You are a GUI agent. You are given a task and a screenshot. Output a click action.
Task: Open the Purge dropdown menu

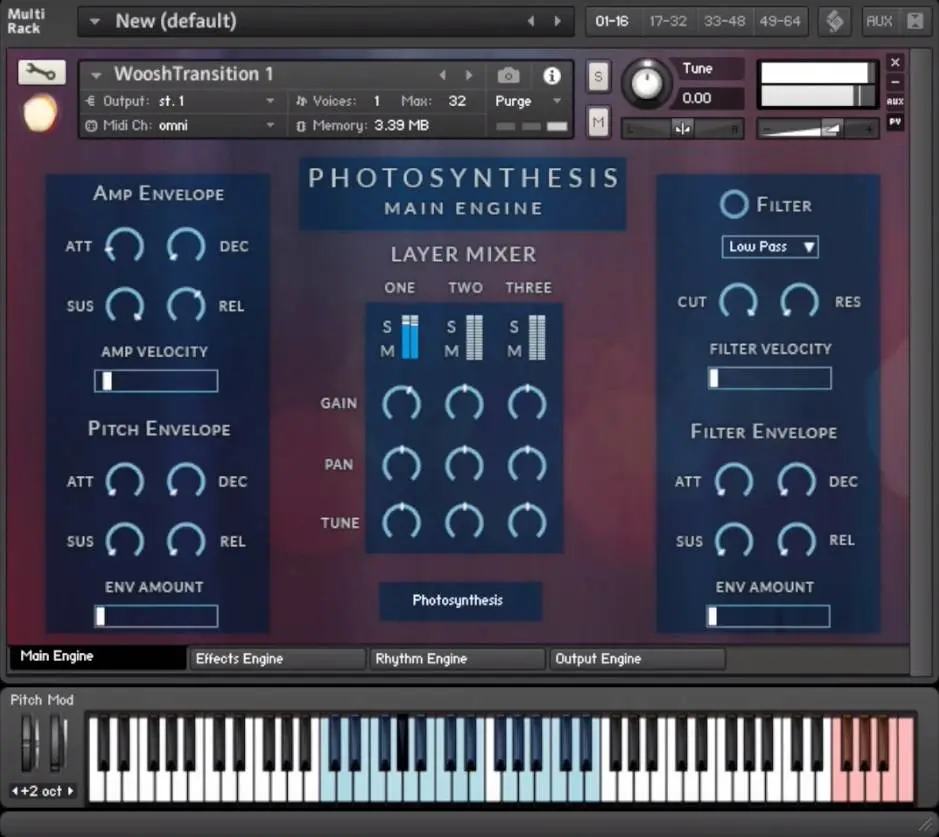[528, 101]
